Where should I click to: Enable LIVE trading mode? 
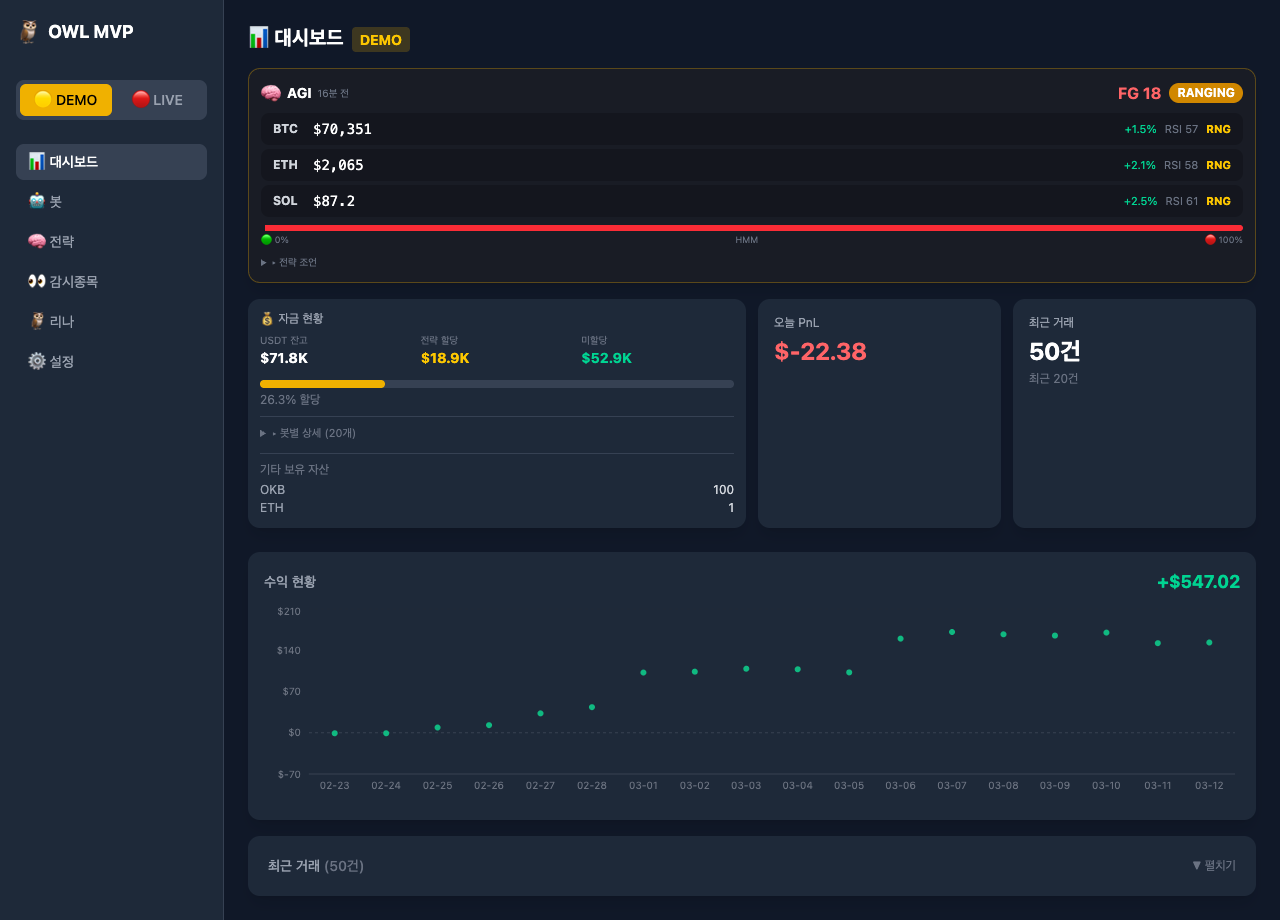(x=158, y=99)
